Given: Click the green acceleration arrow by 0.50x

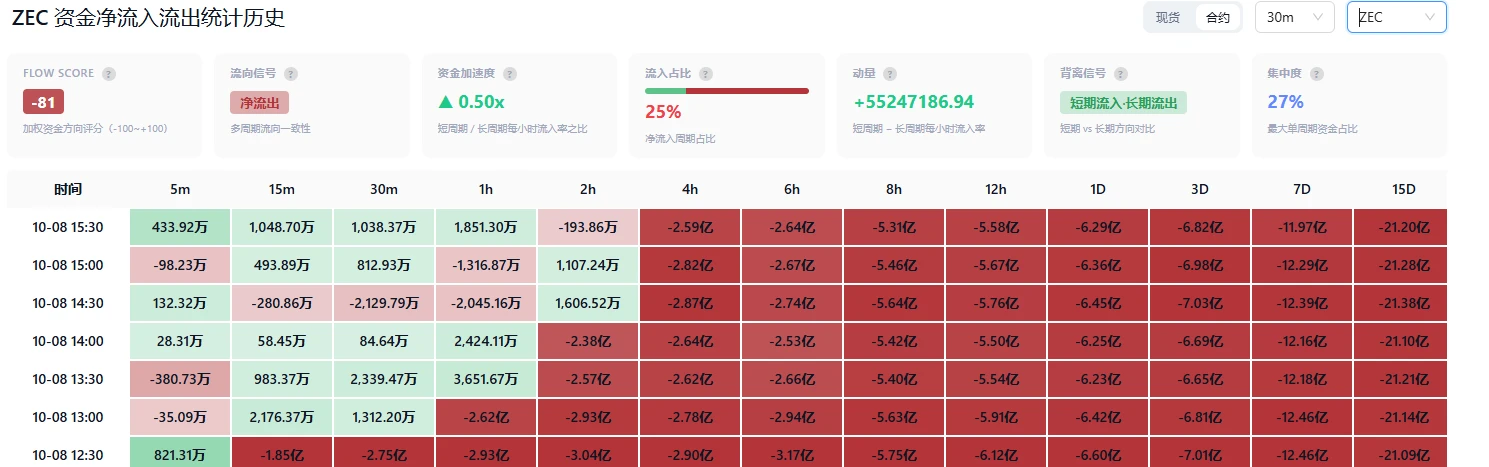Looking at the screenshot, I should coord(445,102).
